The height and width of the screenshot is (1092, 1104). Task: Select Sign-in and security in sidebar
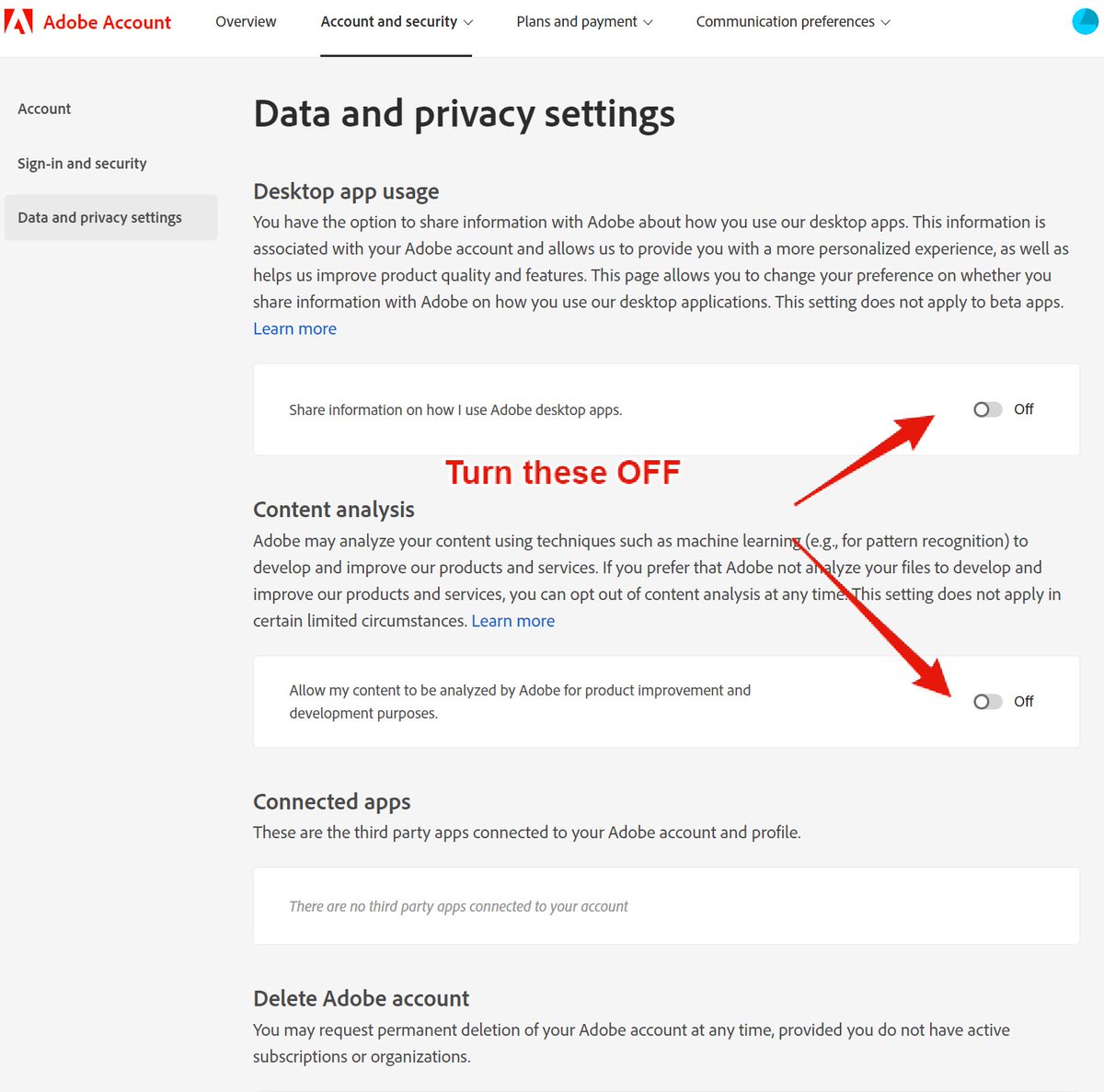click(82, 163)
